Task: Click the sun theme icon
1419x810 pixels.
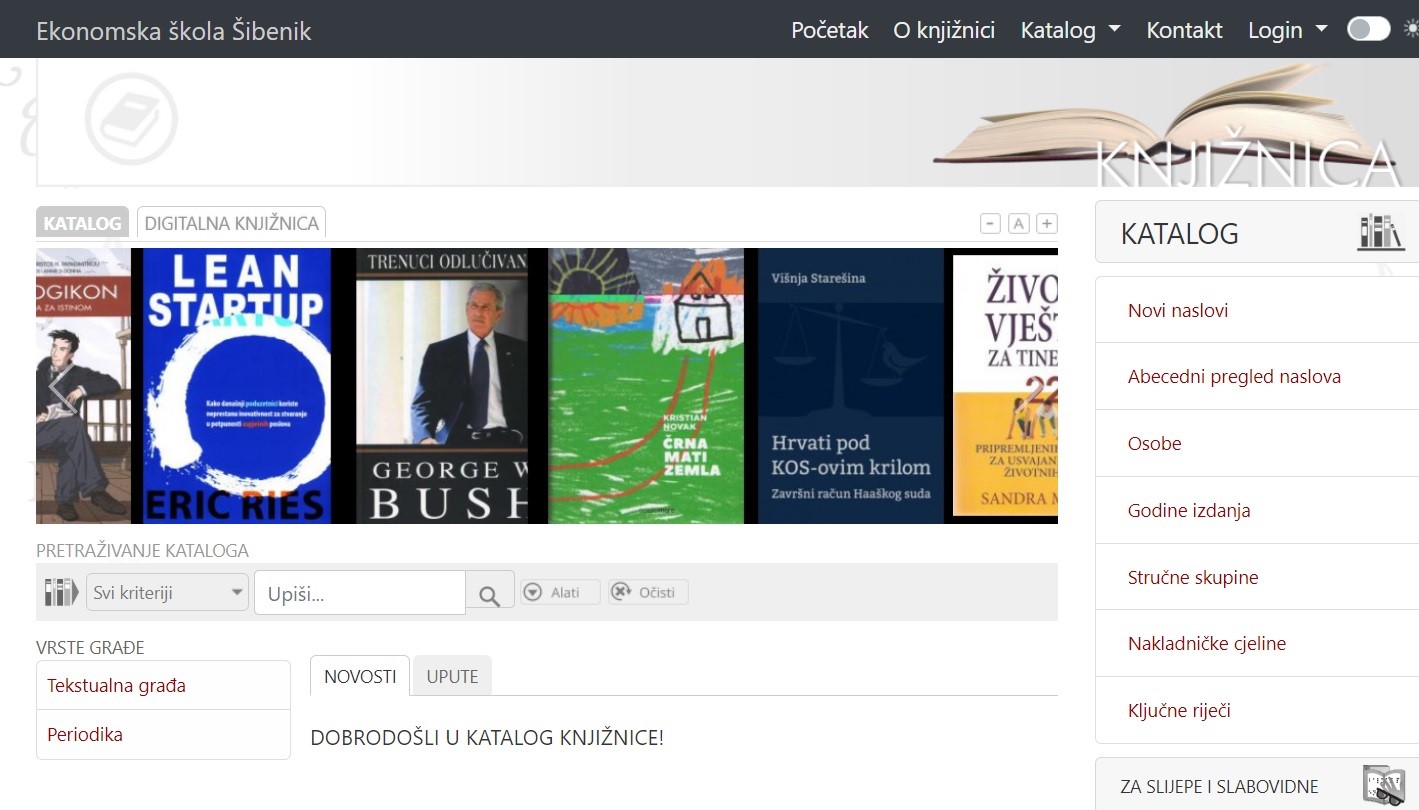Action: [x=1410, y=29]
